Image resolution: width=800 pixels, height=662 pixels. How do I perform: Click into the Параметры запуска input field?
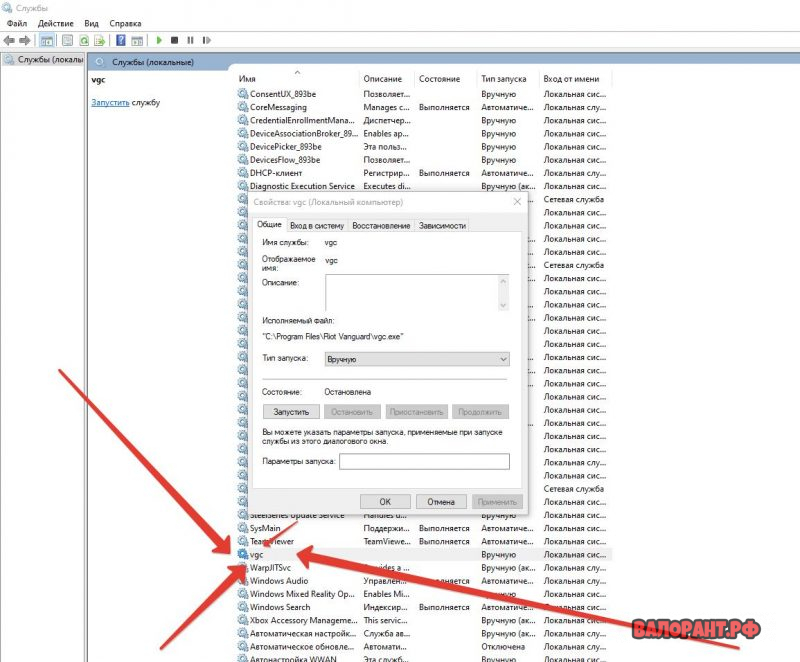click(x=424, y=462)
